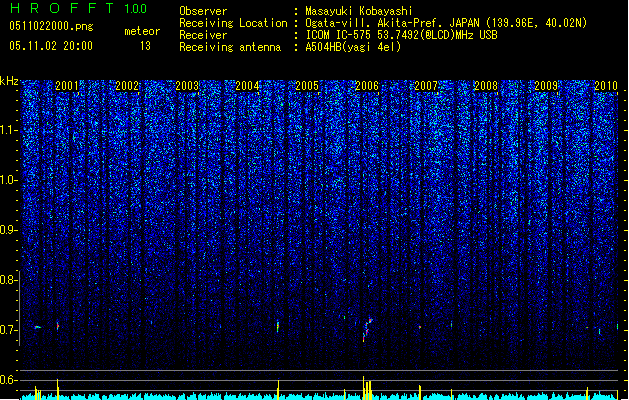Select observer name Masayuki Kobayashi
629x400 pixels.
[x=359, y=11]
